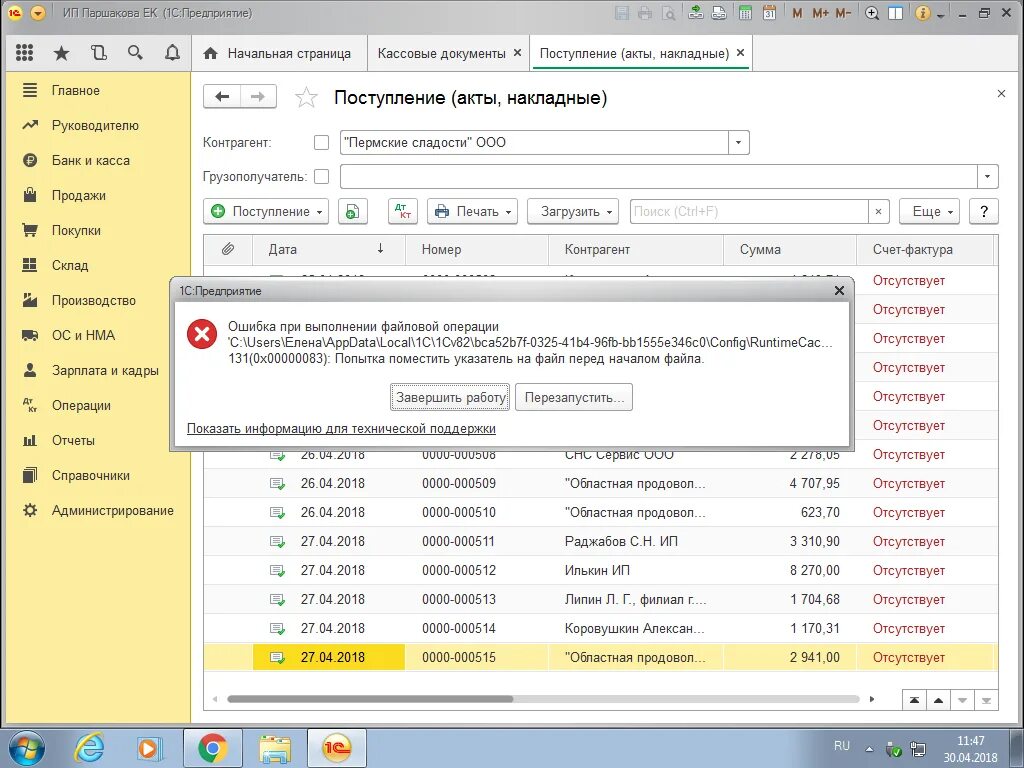Click the horizontal scrollbar thumb
The image size is (1024, 768).
(x=370, y=699)
